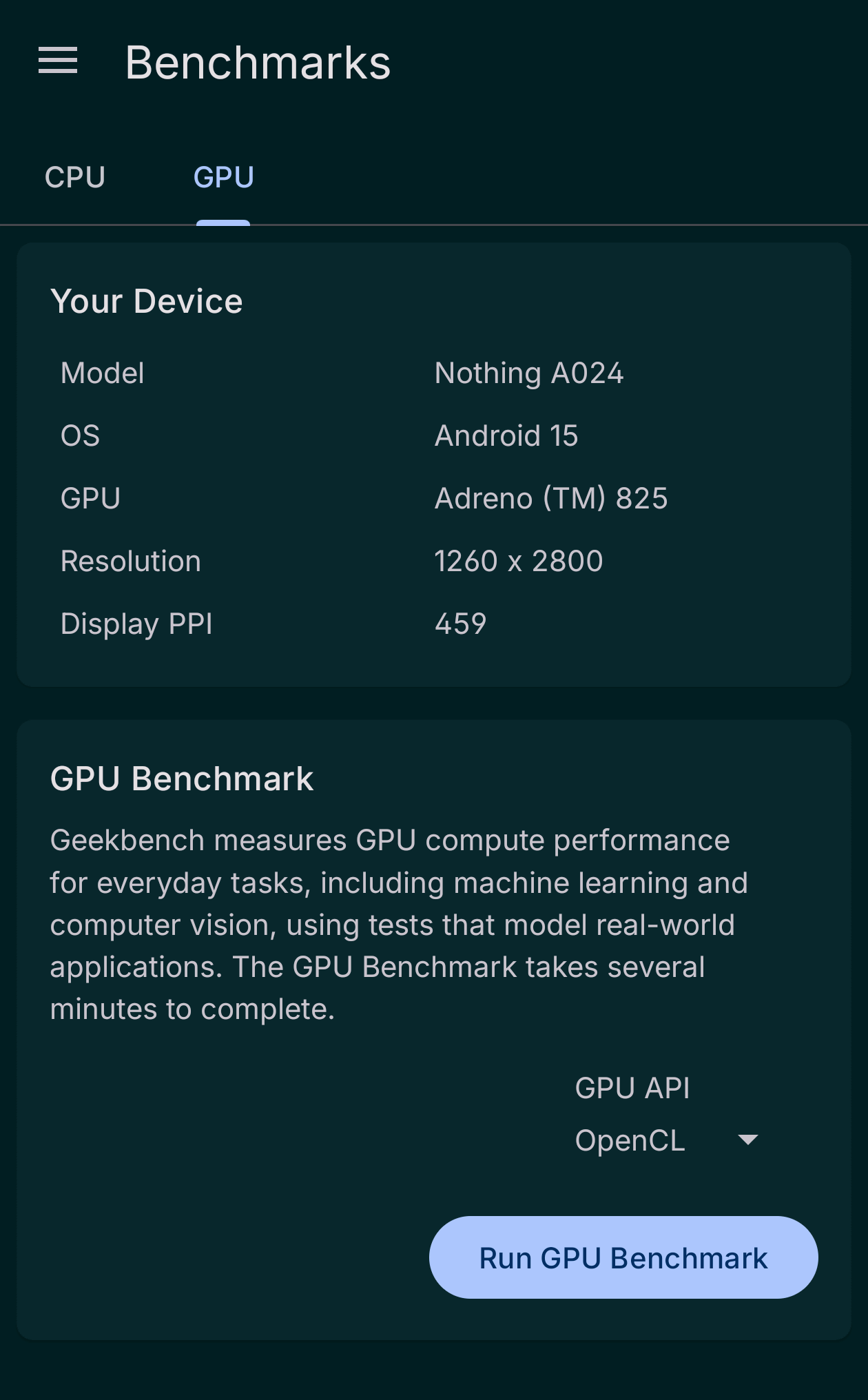Click the dropdown arrow beside OpenCL
The image size is (868, 1400).
(747, 1140)
